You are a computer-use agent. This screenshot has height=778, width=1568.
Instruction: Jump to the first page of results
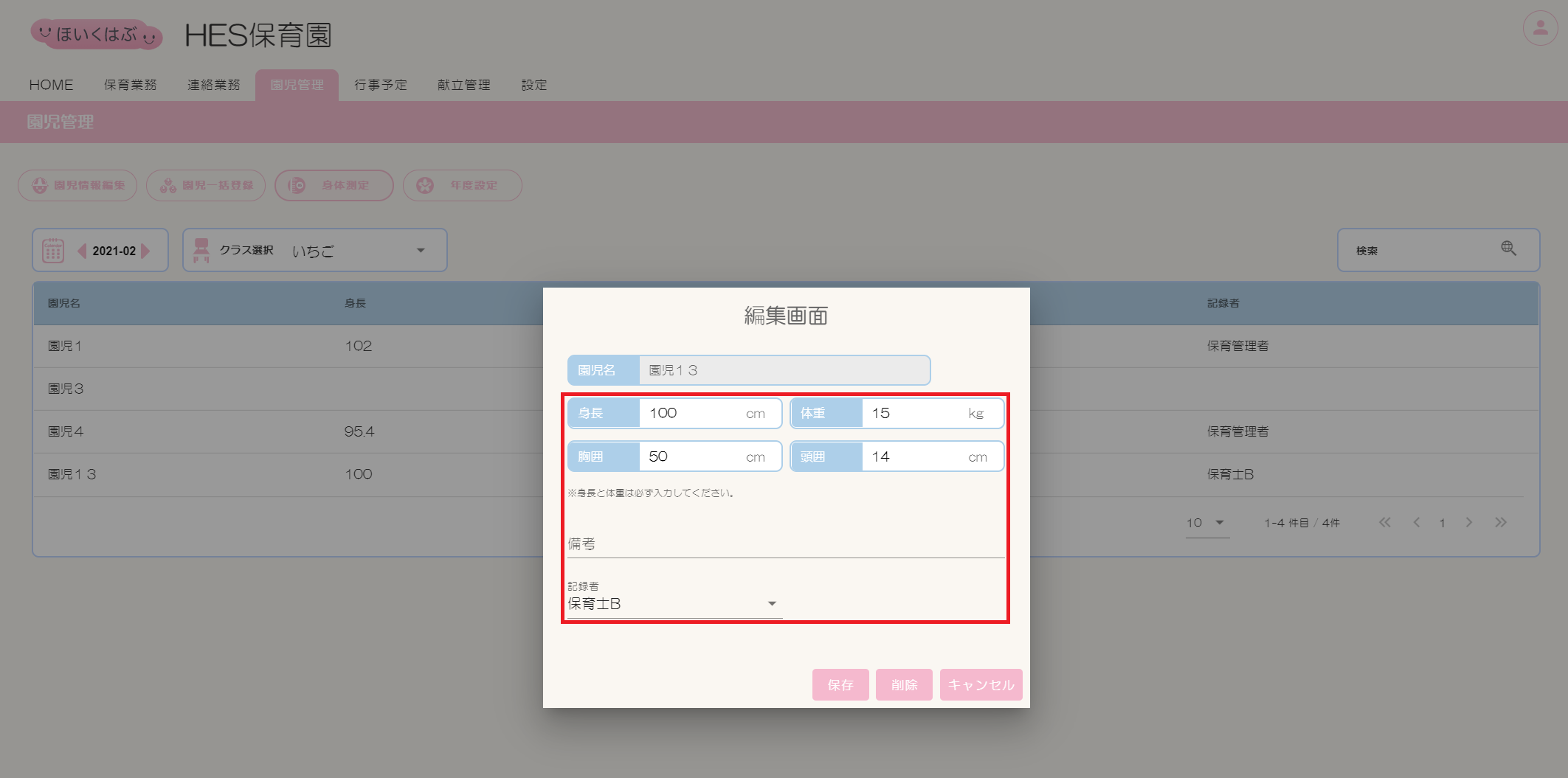click(x=1385, y=522)
